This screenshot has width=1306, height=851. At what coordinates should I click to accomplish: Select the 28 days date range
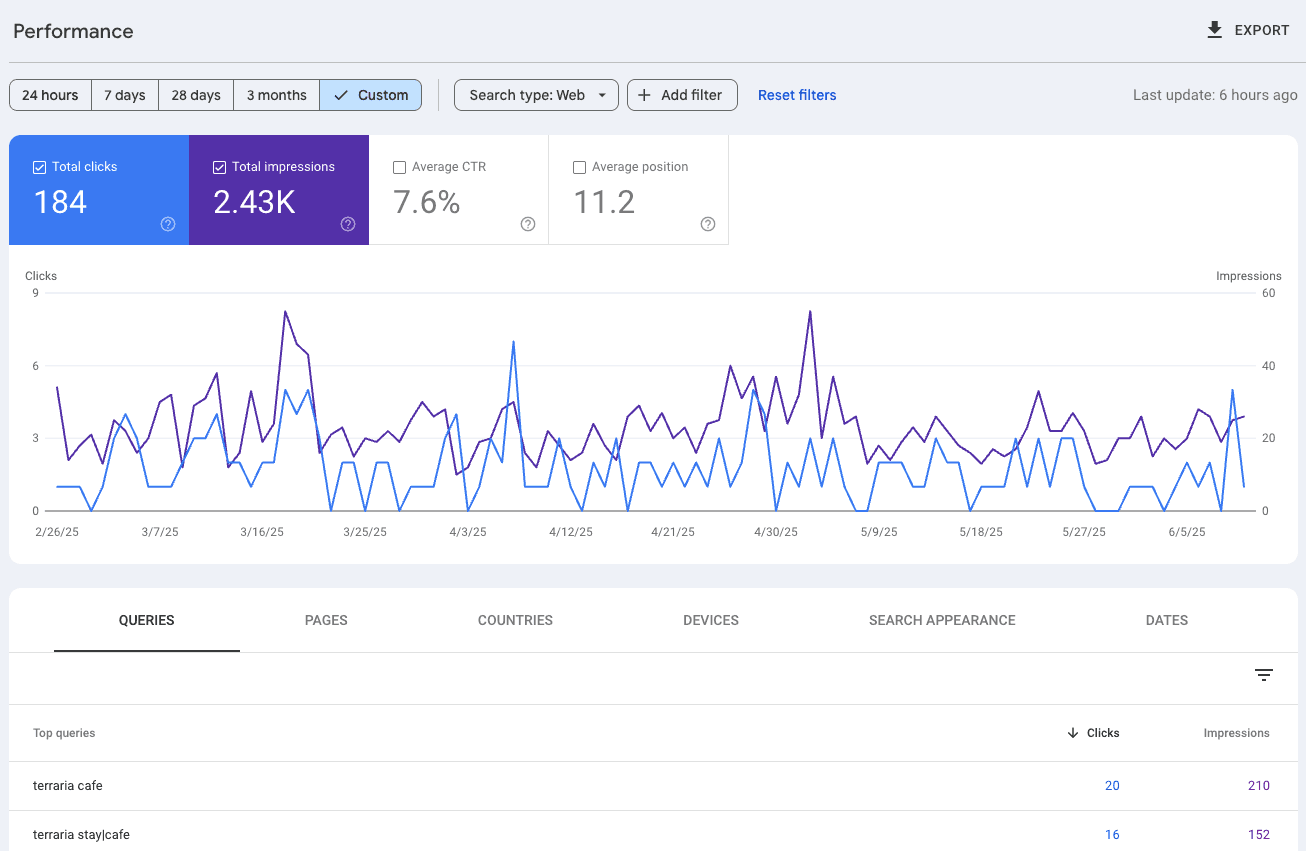coord(196,95)
